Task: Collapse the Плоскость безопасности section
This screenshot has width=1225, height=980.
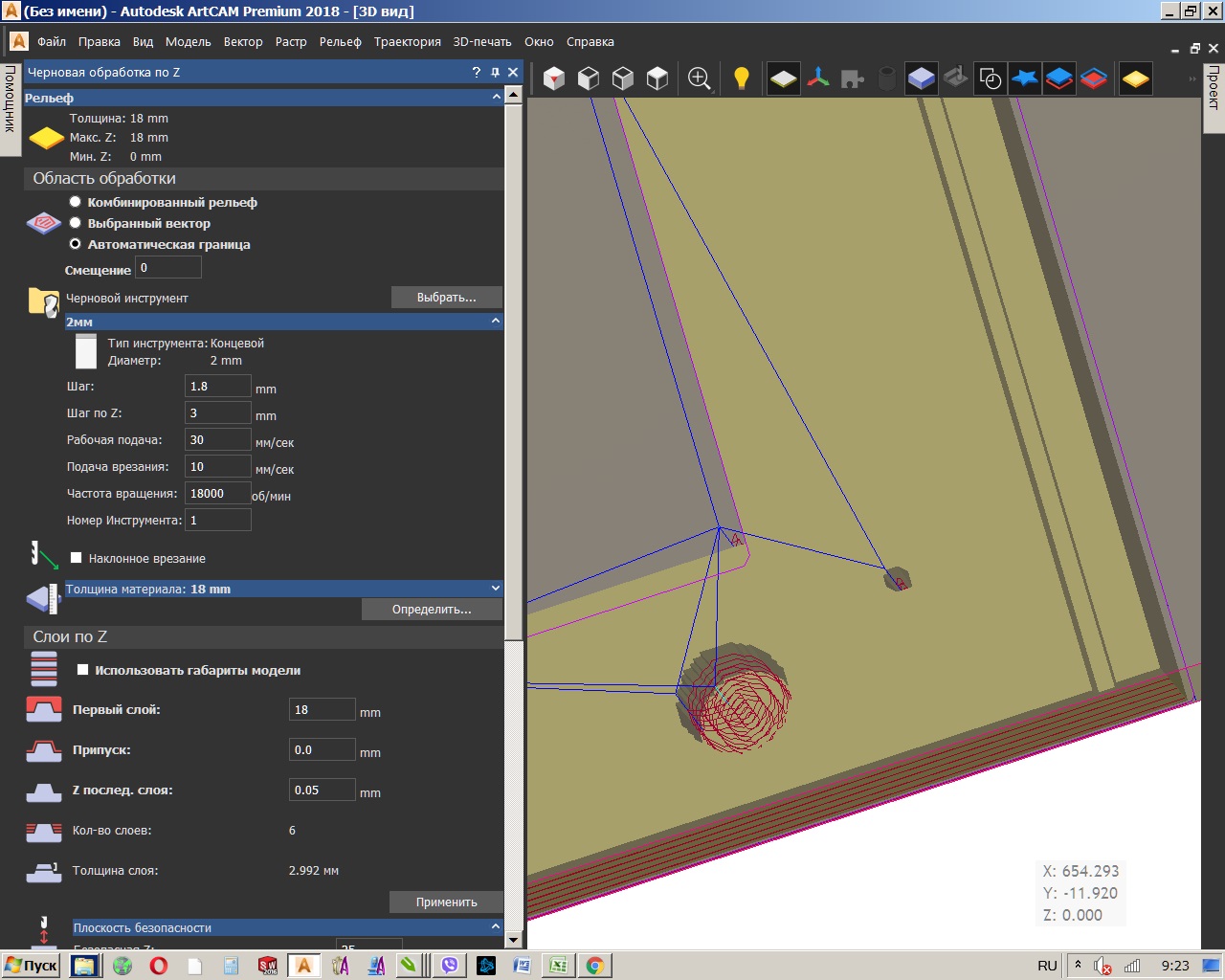Action: (496, 926)
